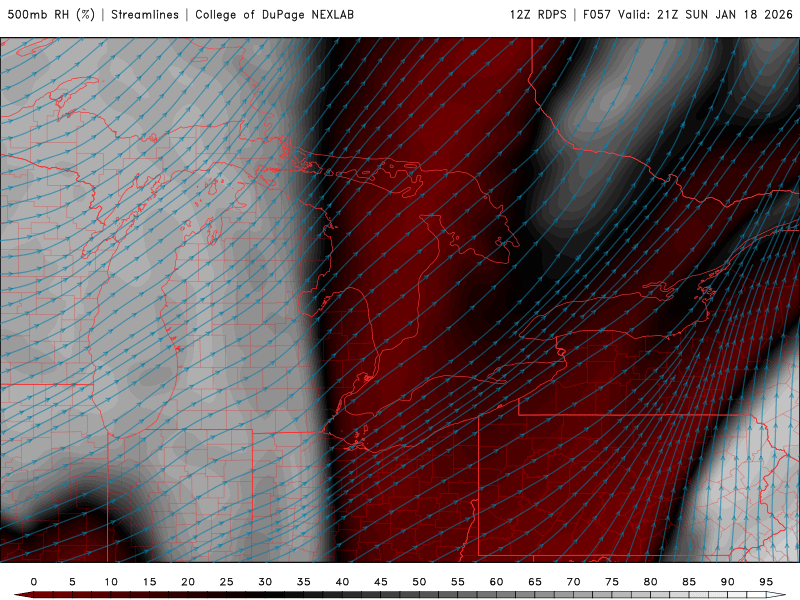Click the "Streamlines" label in header
Image resolution: width=800 pixels, height=600 pixels.
click(145, 14)
